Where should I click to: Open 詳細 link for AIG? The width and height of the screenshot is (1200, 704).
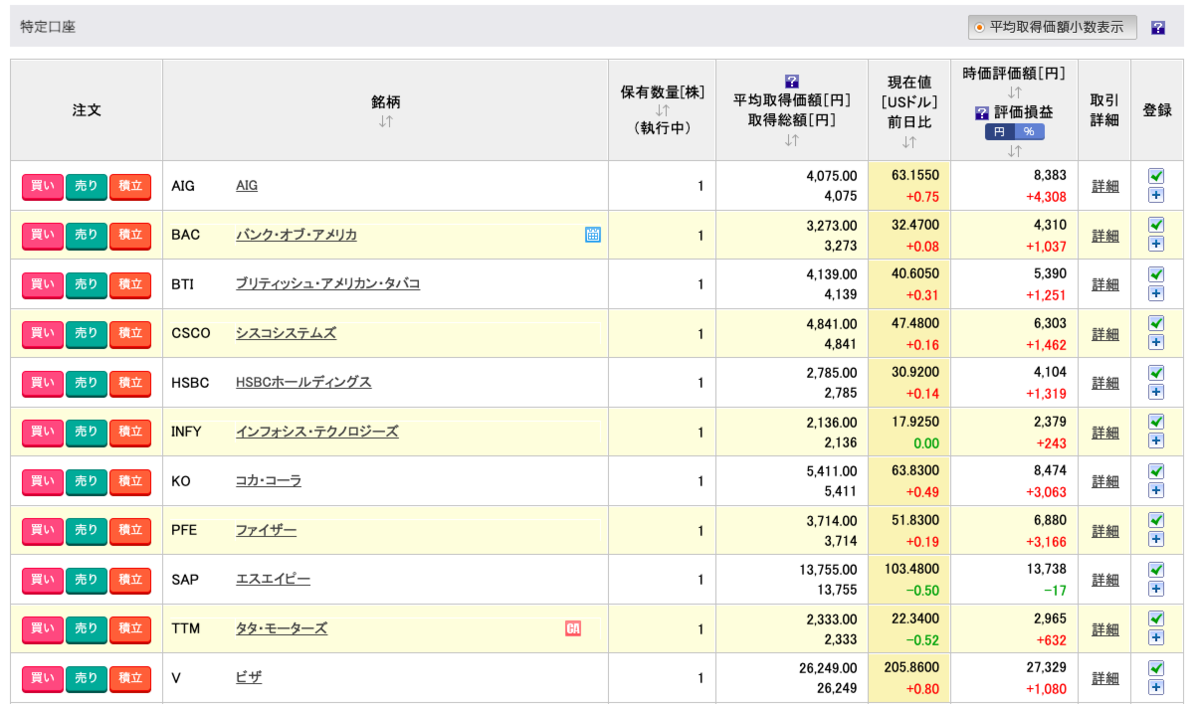[1105, 186]
